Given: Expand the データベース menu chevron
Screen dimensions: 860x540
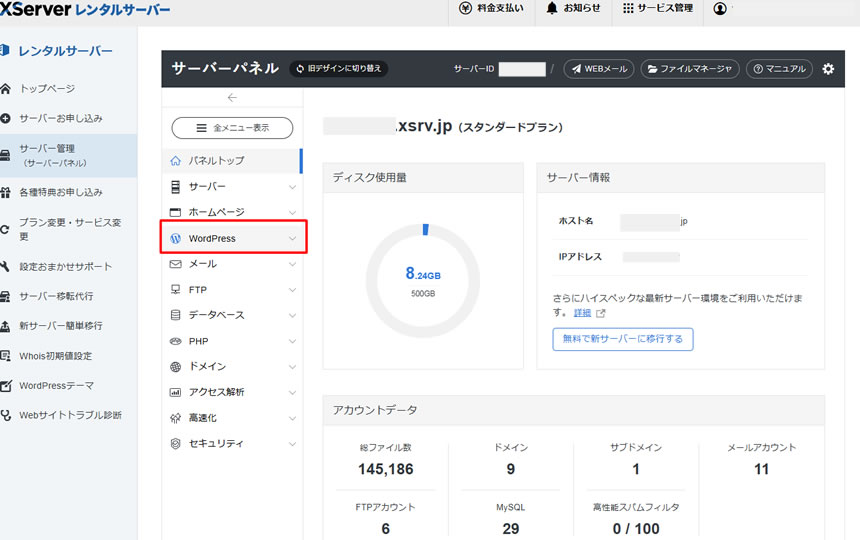Looking at the screenshot, I should 292,315.
